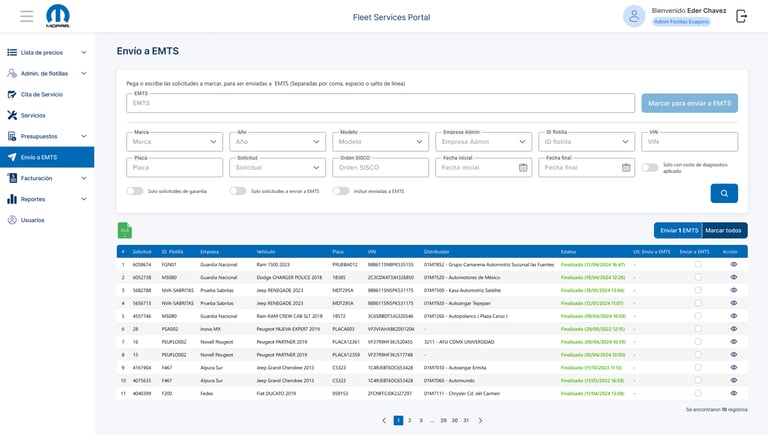
Task: Open Cita de Servicio in sidebar
Action: [41, 94]
